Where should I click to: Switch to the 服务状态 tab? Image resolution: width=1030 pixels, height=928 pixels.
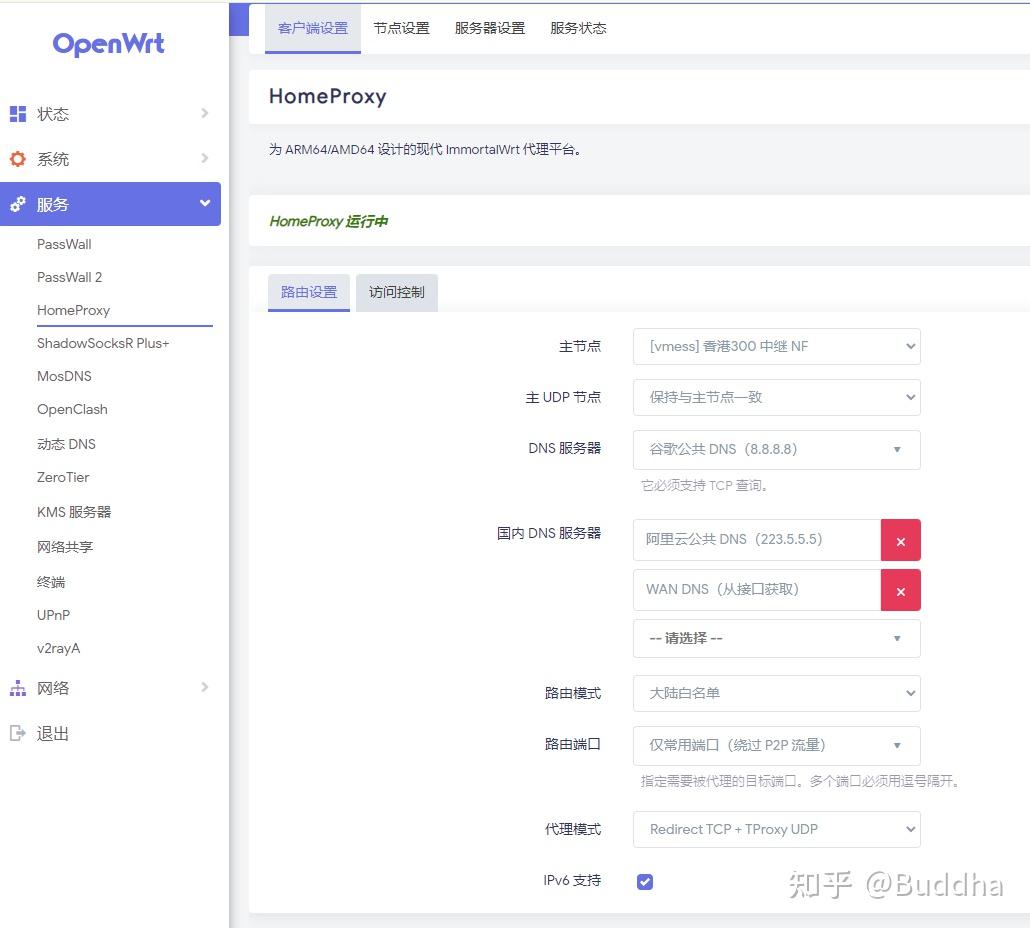[x=577, y=28]
